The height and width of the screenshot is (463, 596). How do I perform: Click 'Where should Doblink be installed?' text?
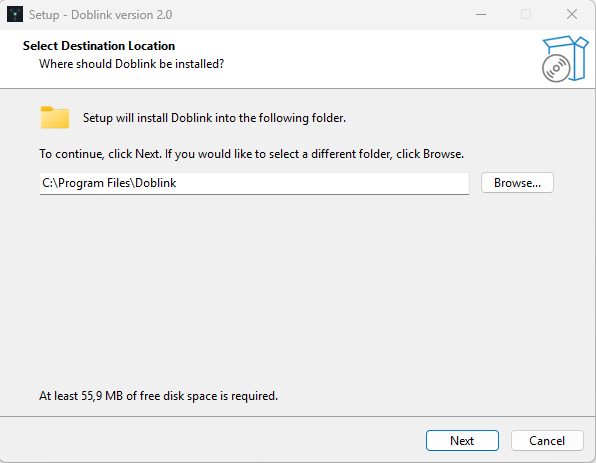pyautogui.click(x=132, y=64)
